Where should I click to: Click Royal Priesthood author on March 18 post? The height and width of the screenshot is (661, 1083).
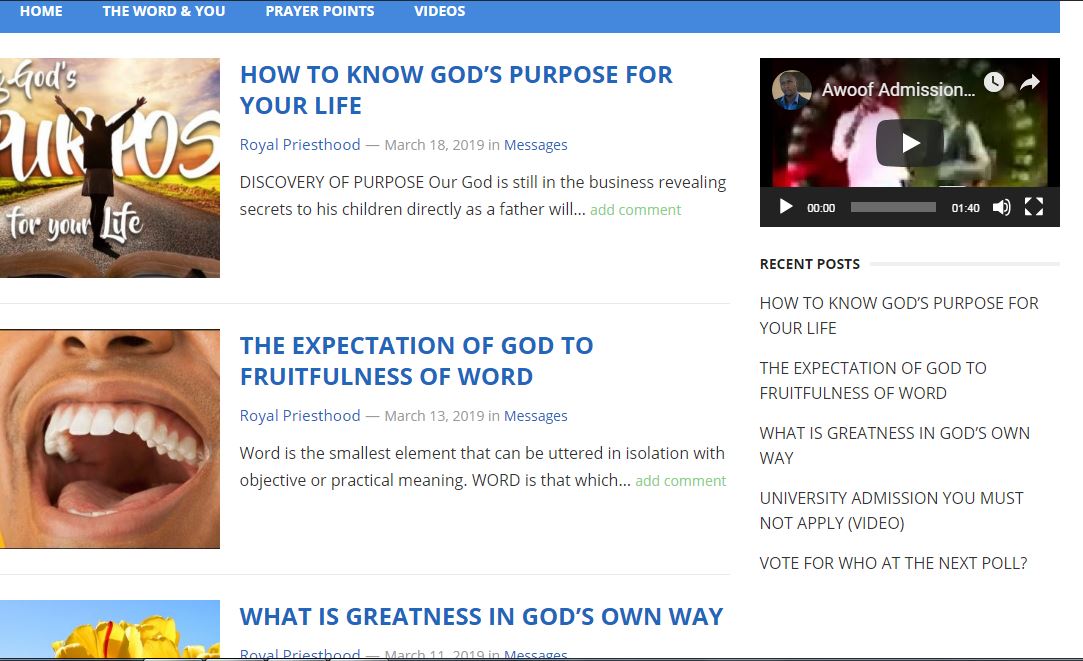[x=300, y=144]
